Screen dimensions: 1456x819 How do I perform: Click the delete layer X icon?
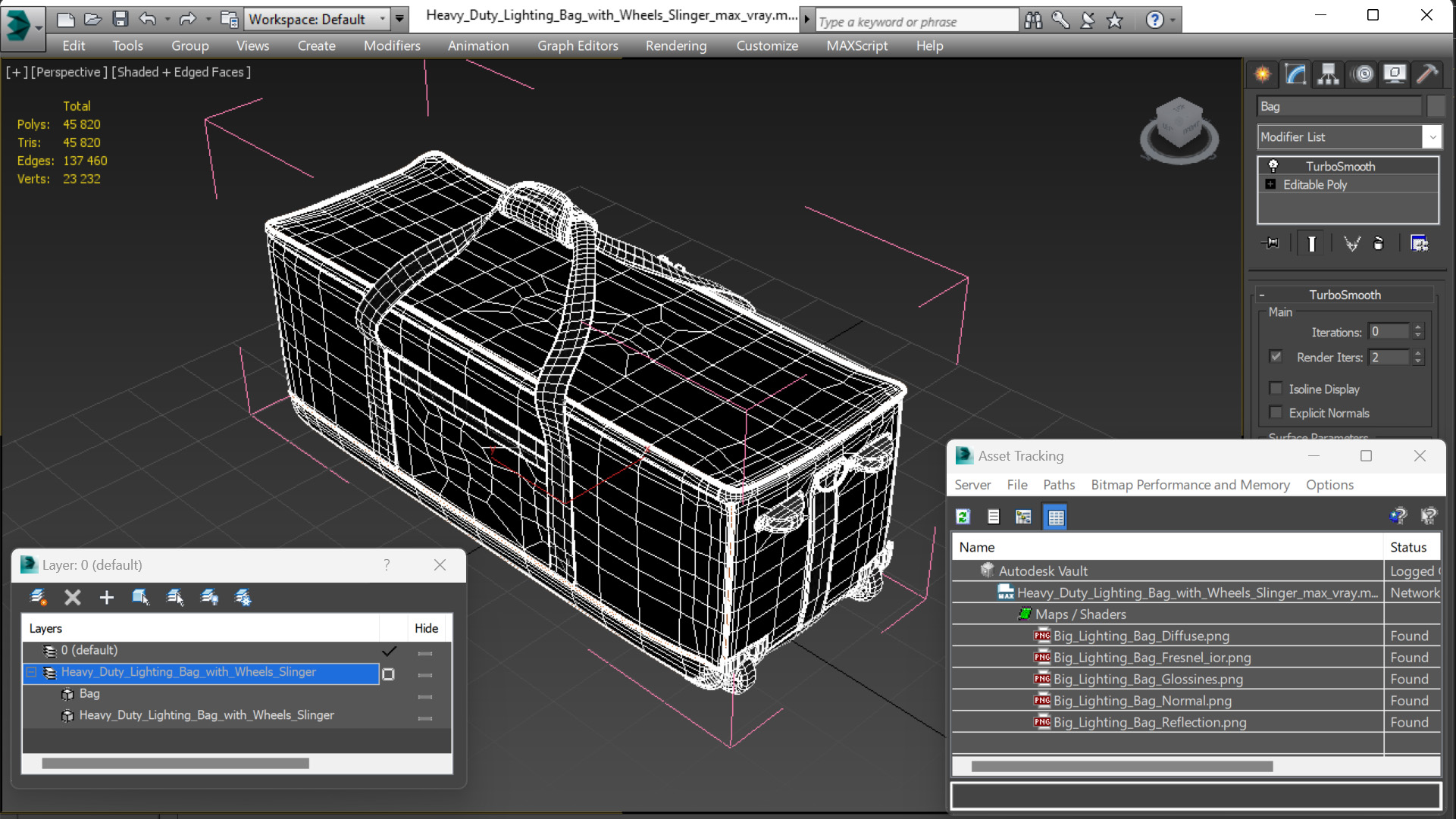[x=73, y=598]
